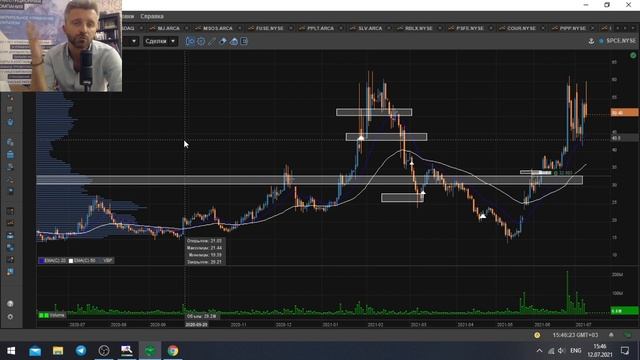
Task: Open File Explorer from taskbar
Action: [58, 351]
